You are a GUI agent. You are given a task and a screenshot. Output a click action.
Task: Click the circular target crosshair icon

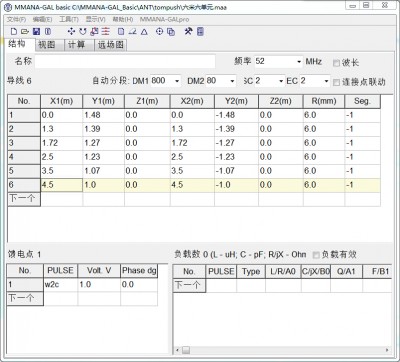(159, 32)
